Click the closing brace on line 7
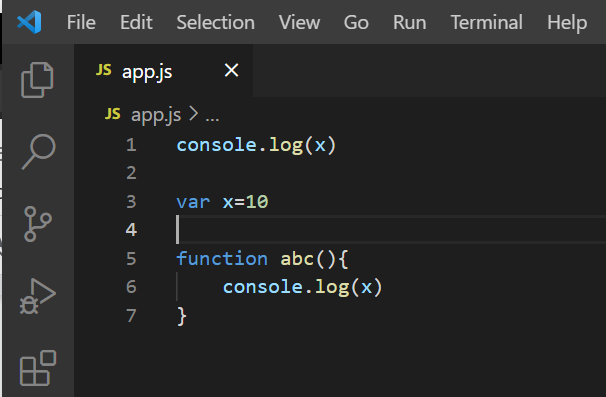The height and width of the screenshot is (397, 606). [x=182, y=316]
